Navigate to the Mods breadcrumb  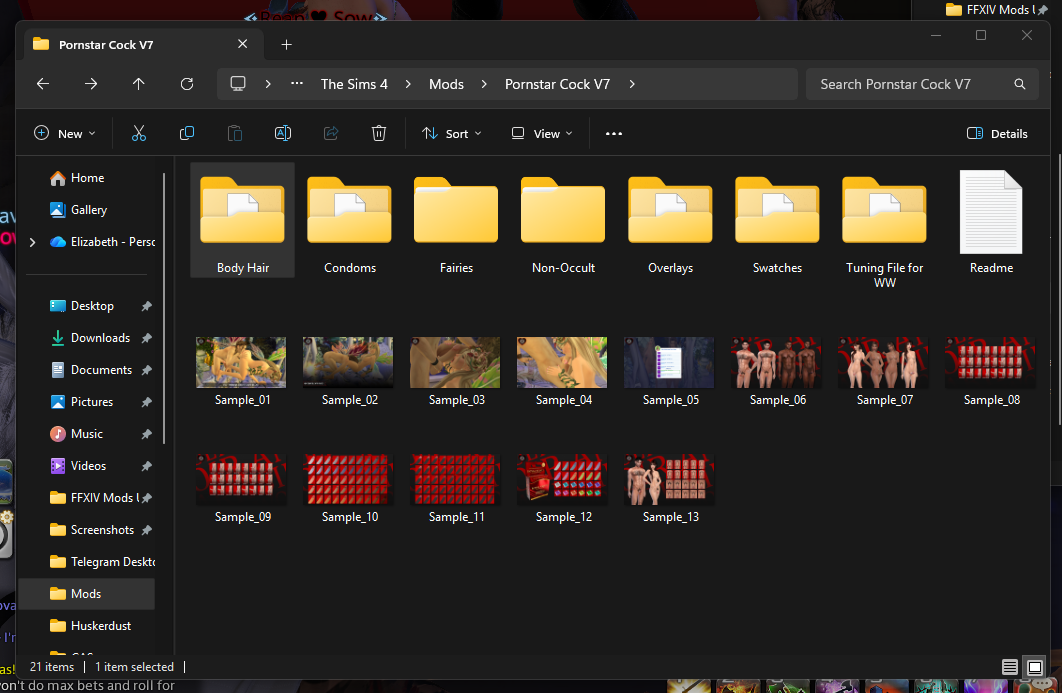click(446, 84)
